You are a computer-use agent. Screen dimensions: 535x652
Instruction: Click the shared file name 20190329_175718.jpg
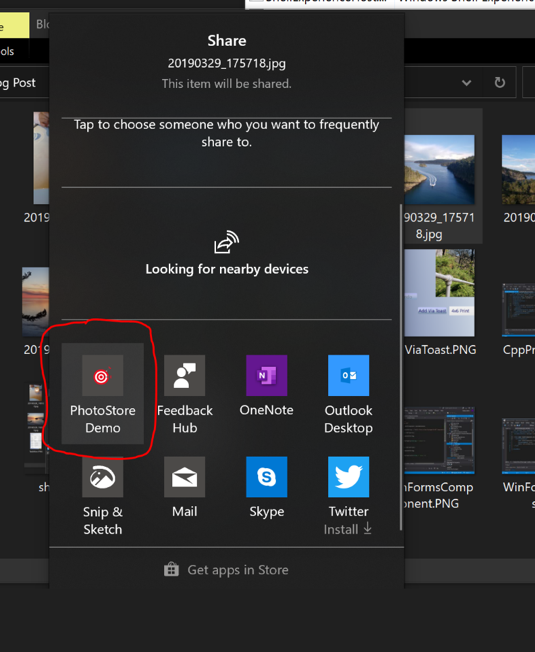pos(227,63)
